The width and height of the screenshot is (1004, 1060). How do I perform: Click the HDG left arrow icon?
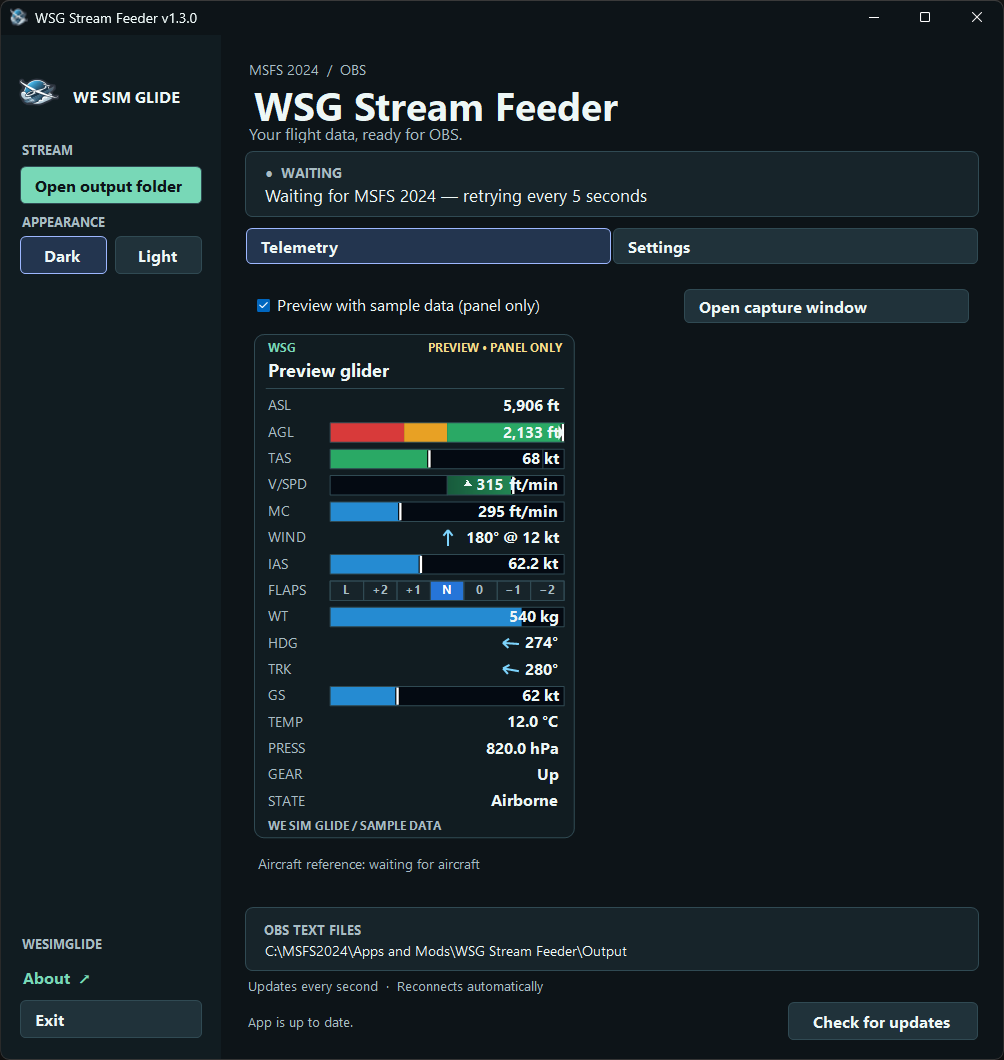510,643
